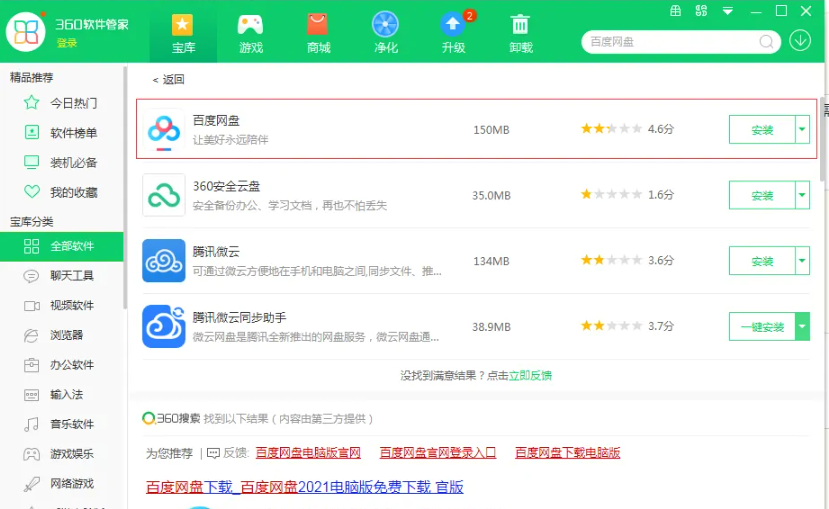Open the download manager arrow icon
The image size is (829, 509).
pos(800,41)
